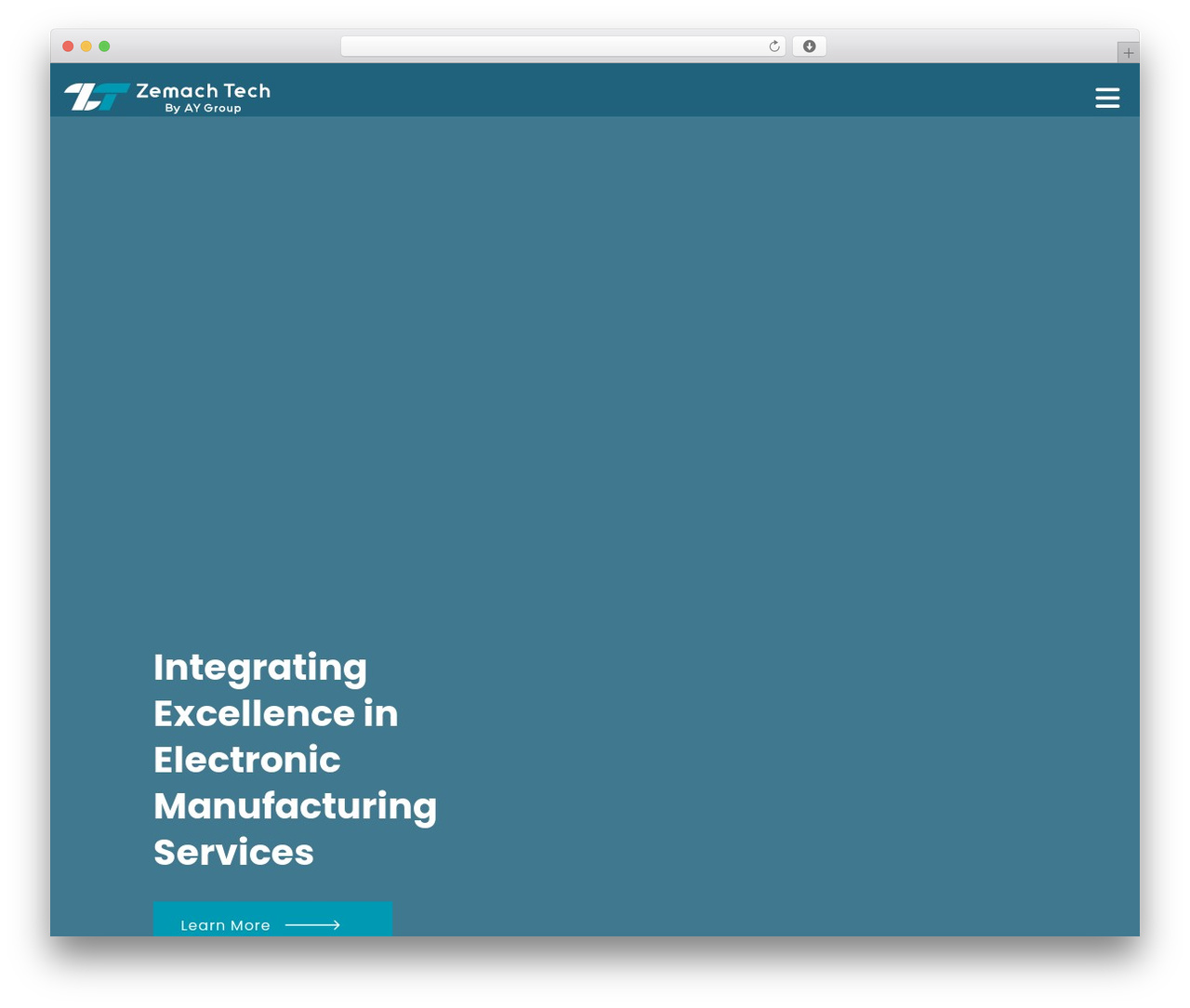Focus the browser address bar
The height and width of the screenshot is (1008, 1190).
click(x=562, y=46)
